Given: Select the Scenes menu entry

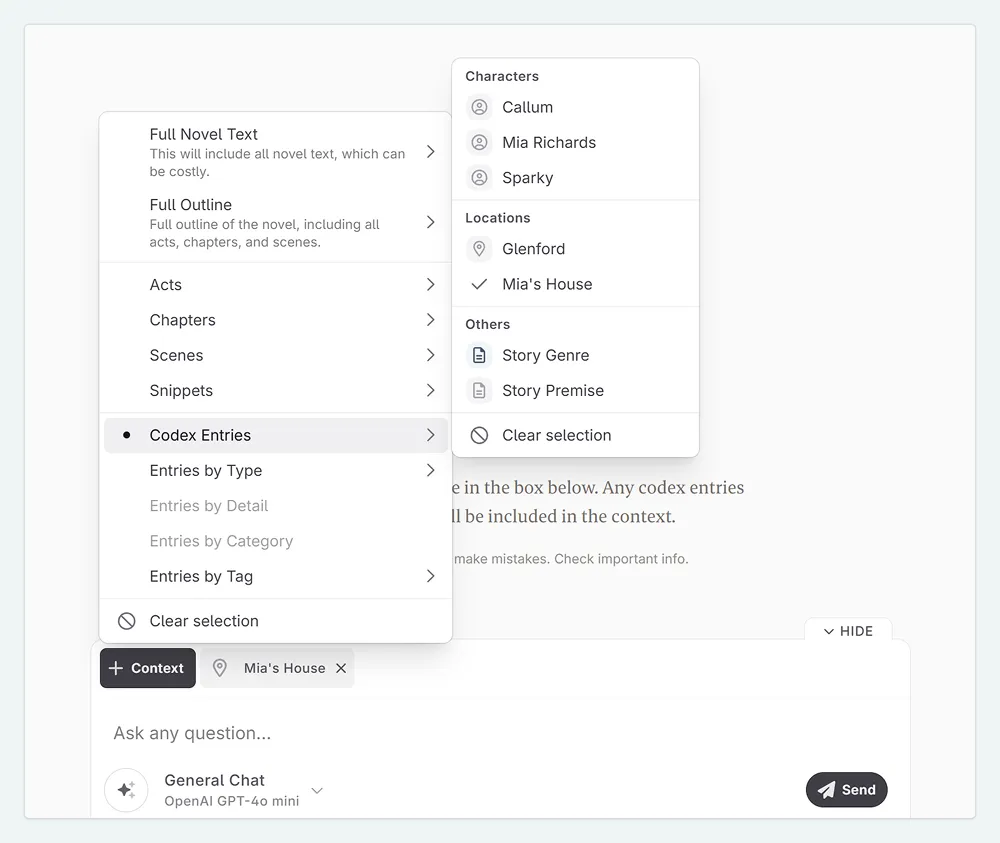Looking at the screenshot, I should pyautogui.click(x=176, y=355).
